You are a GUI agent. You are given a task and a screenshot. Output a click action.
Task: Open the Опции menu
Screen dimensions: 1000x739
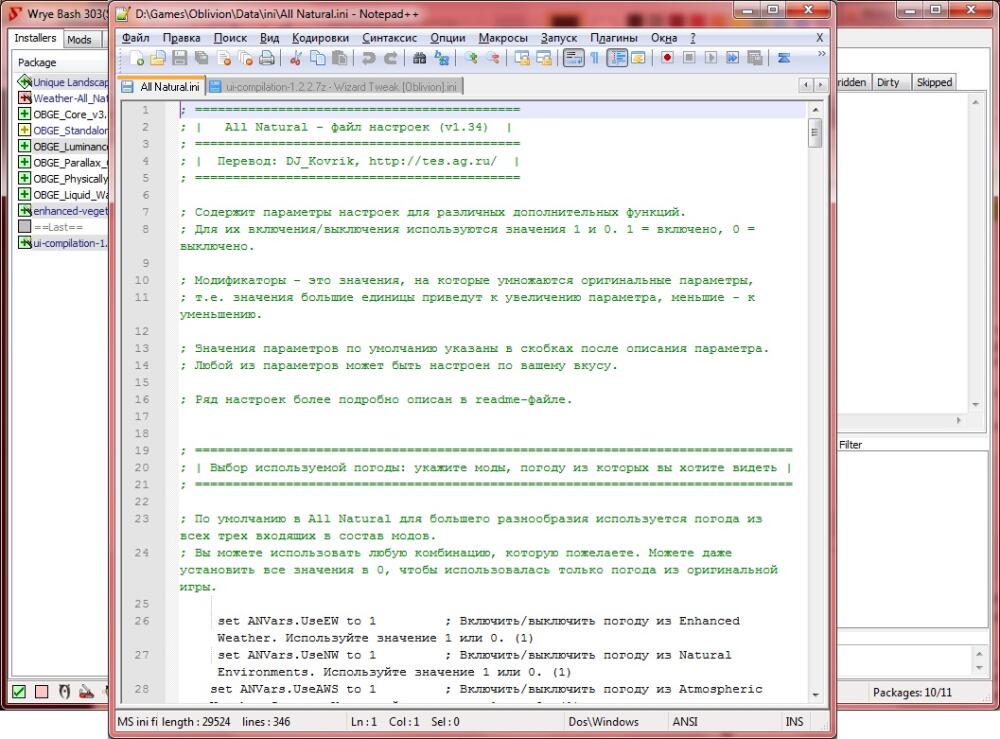(x=447, y=38)
